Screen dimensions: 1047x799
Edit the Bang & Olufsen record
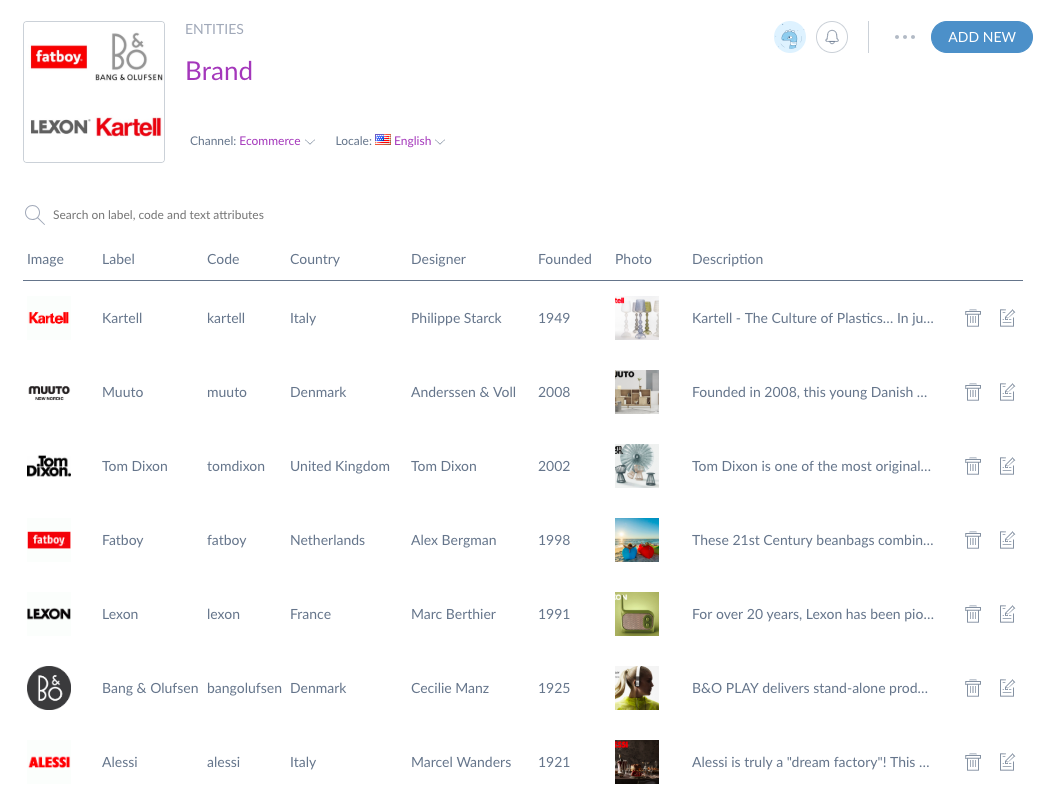click(1007, 688)
